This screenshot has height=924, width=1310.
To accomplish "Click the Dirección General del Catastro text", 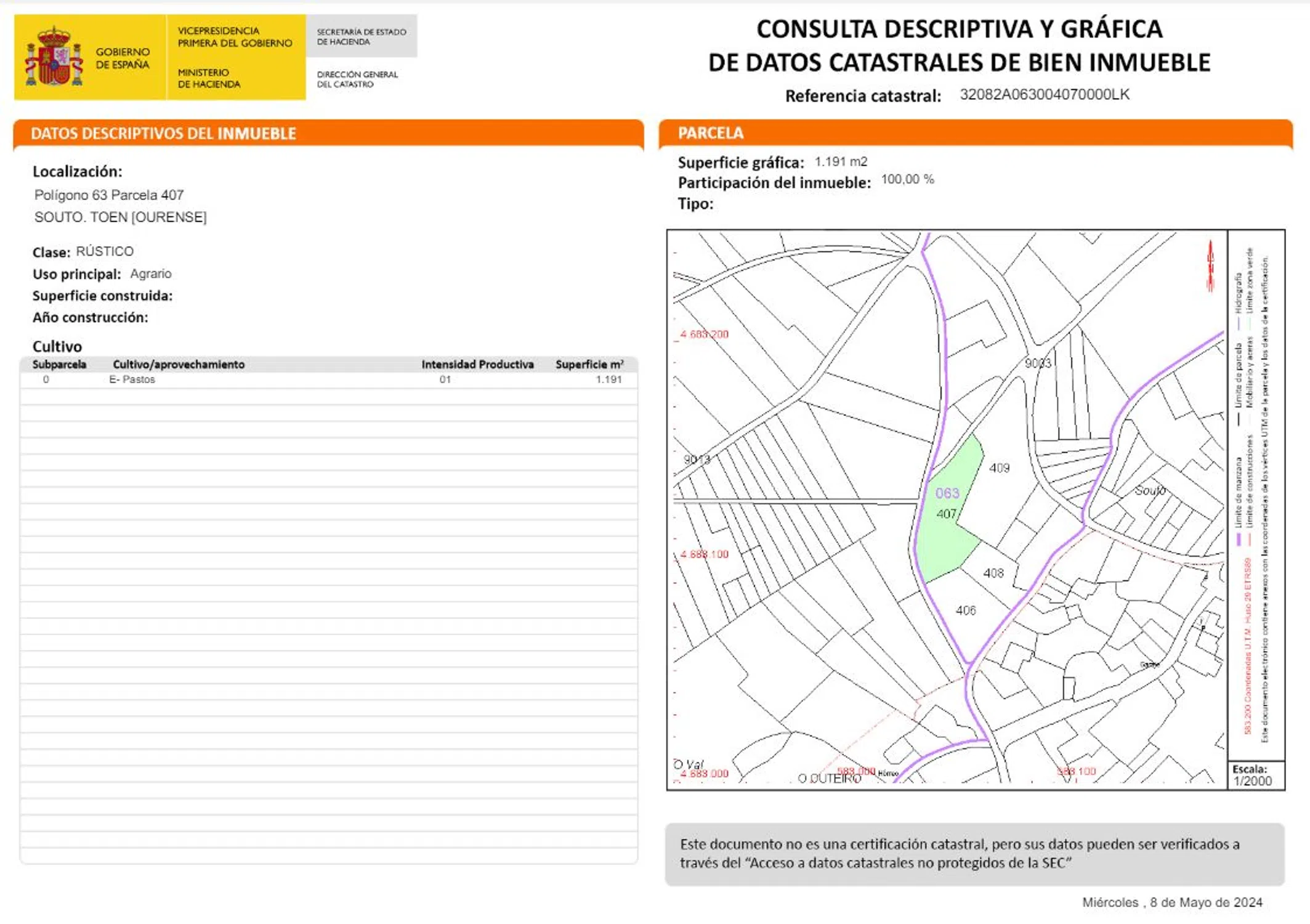I will click(357, 79).
